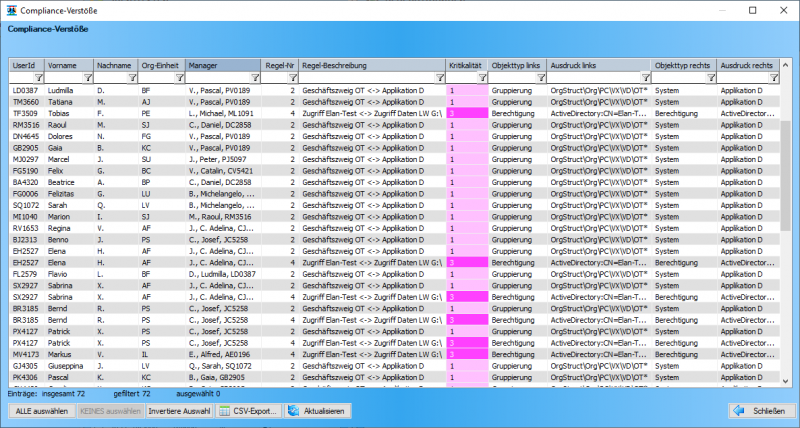Sort by the Objekttyp links column header
The width and height of the screenshot is (800, 428).
click(517, 65)
